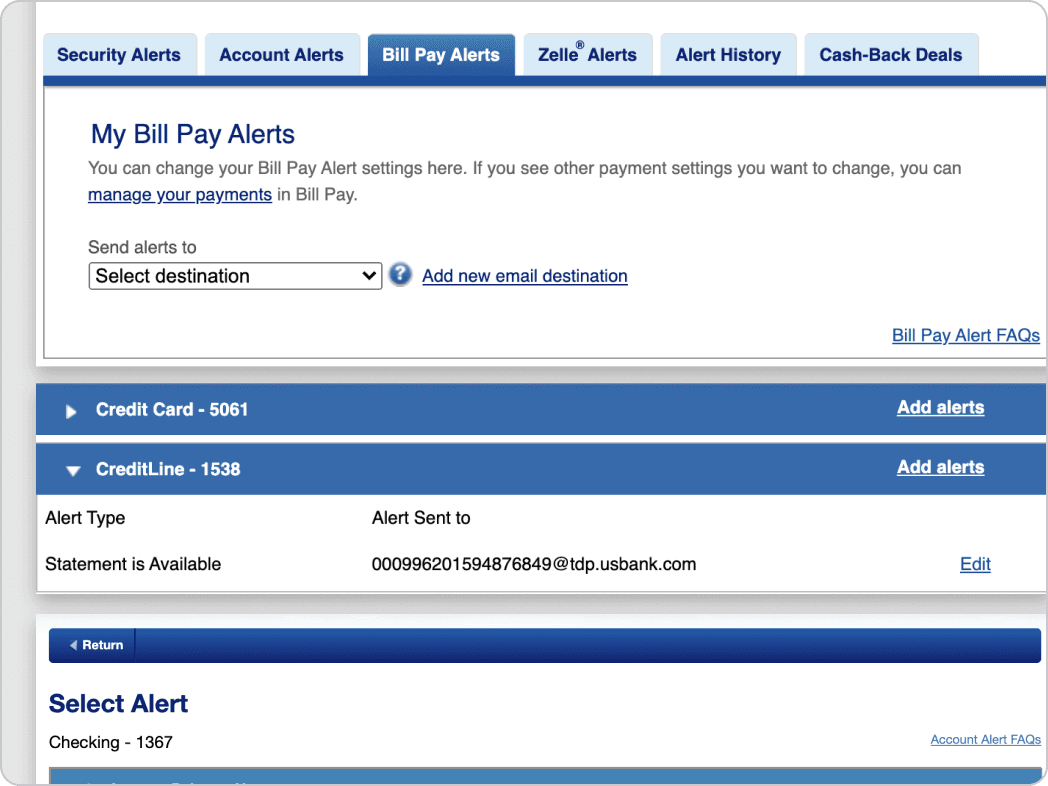
Task: Expand the Credit Card - 5061 section arrow
Action: [71, 411]
